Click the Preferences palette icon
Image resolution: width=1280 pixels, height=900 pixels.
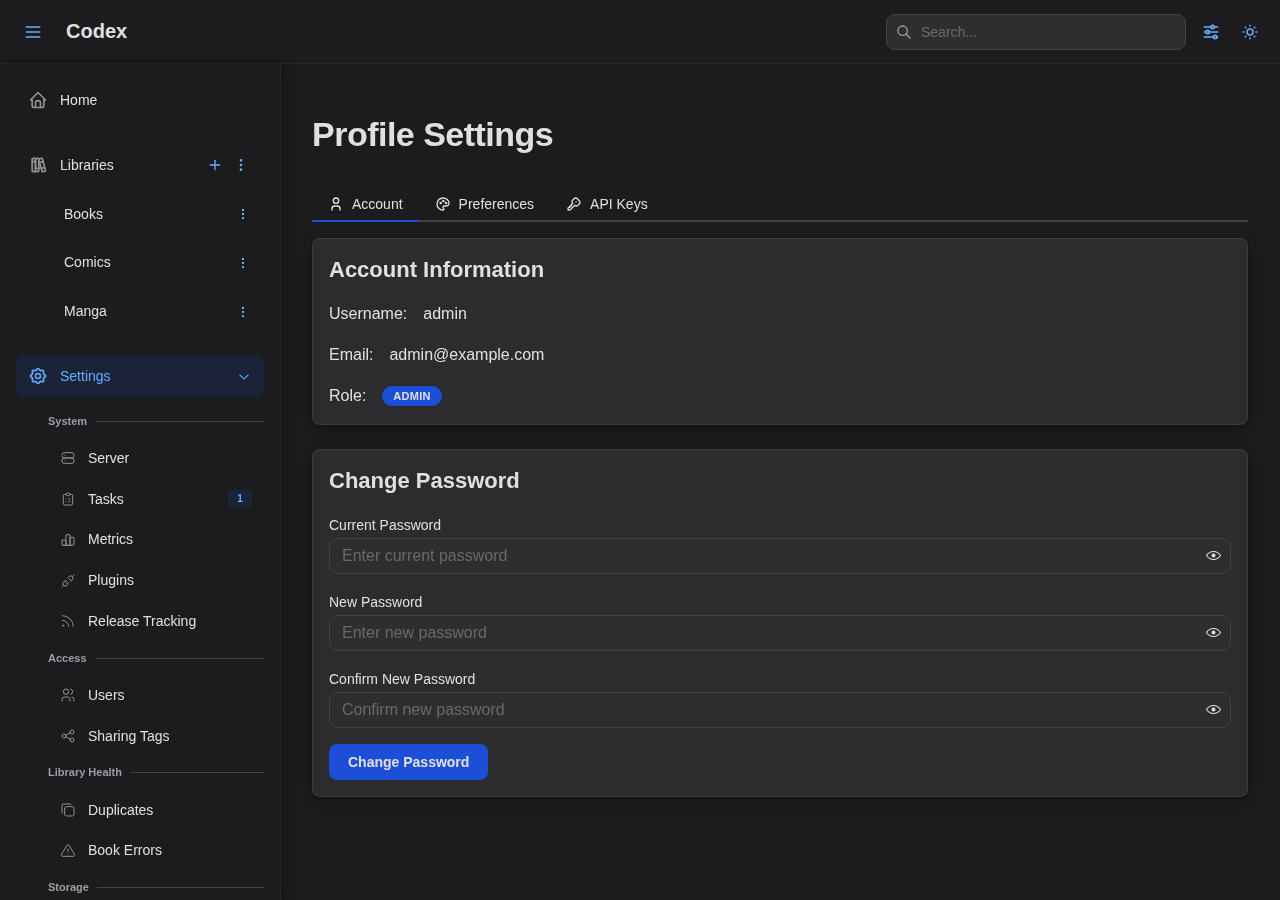pyautogui.click(x=443, y=204)
